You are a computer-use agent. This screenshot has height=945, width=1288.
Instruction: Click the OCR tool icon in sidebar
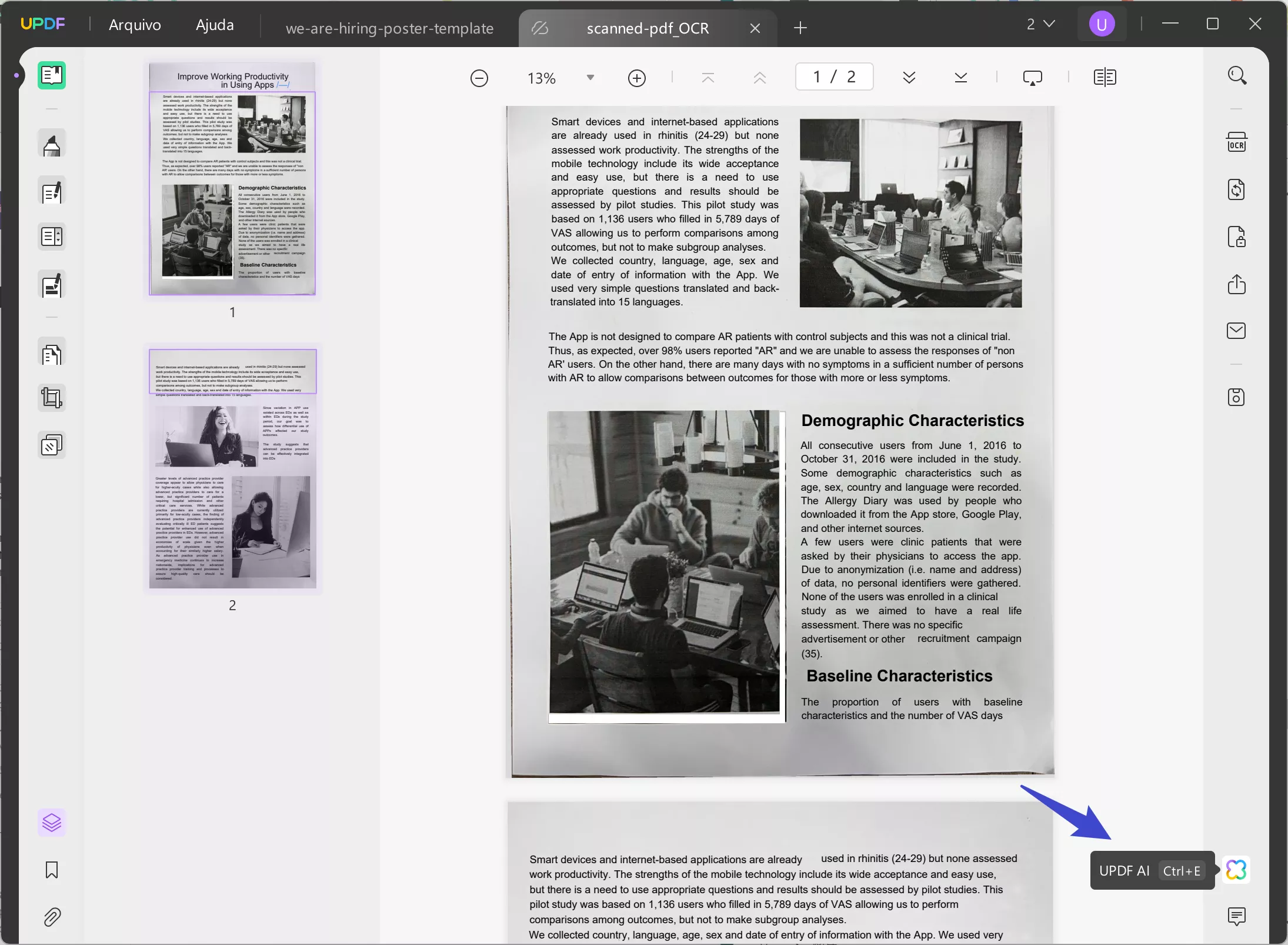click(1237, 143)
